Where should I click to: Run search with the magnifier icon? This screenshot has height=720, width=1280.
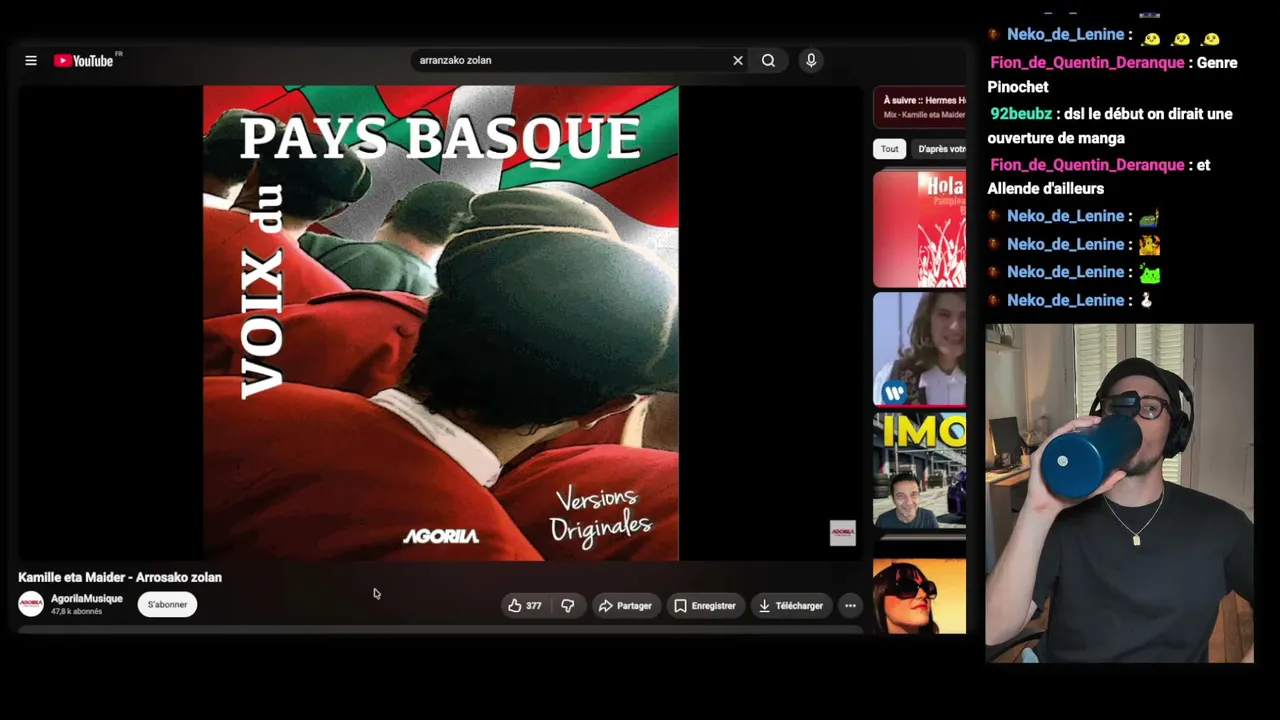point(768,61)
